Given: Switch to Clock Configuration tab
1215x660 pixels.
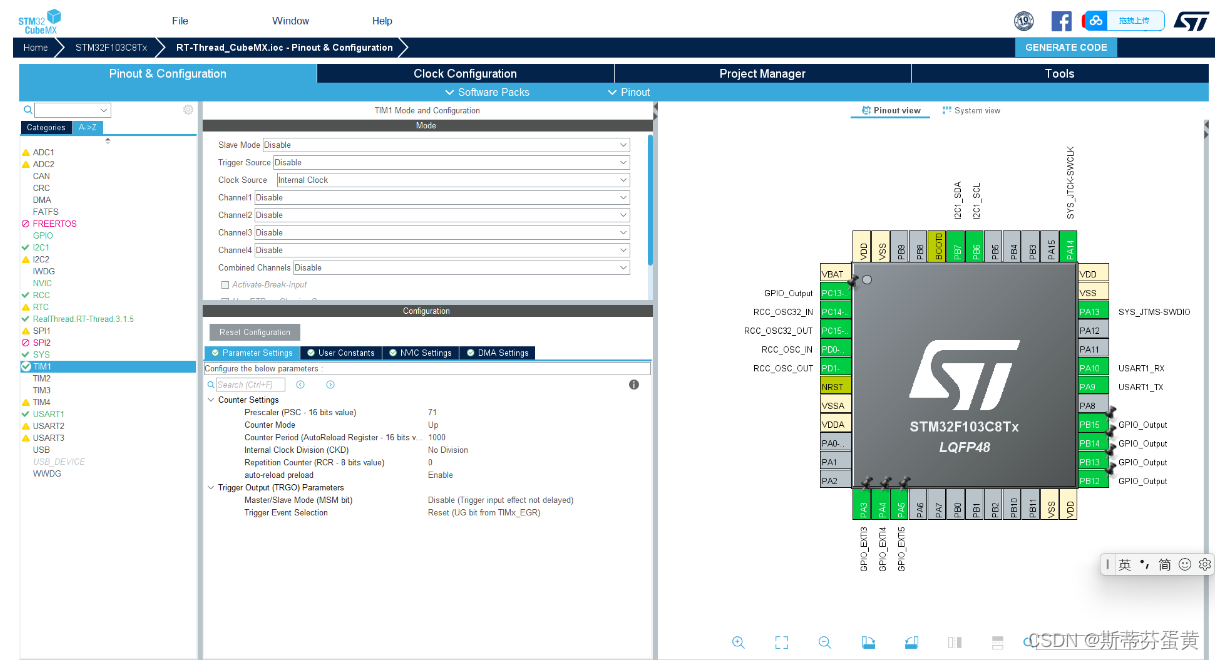Looking at the screenshot, I should 465,73.
